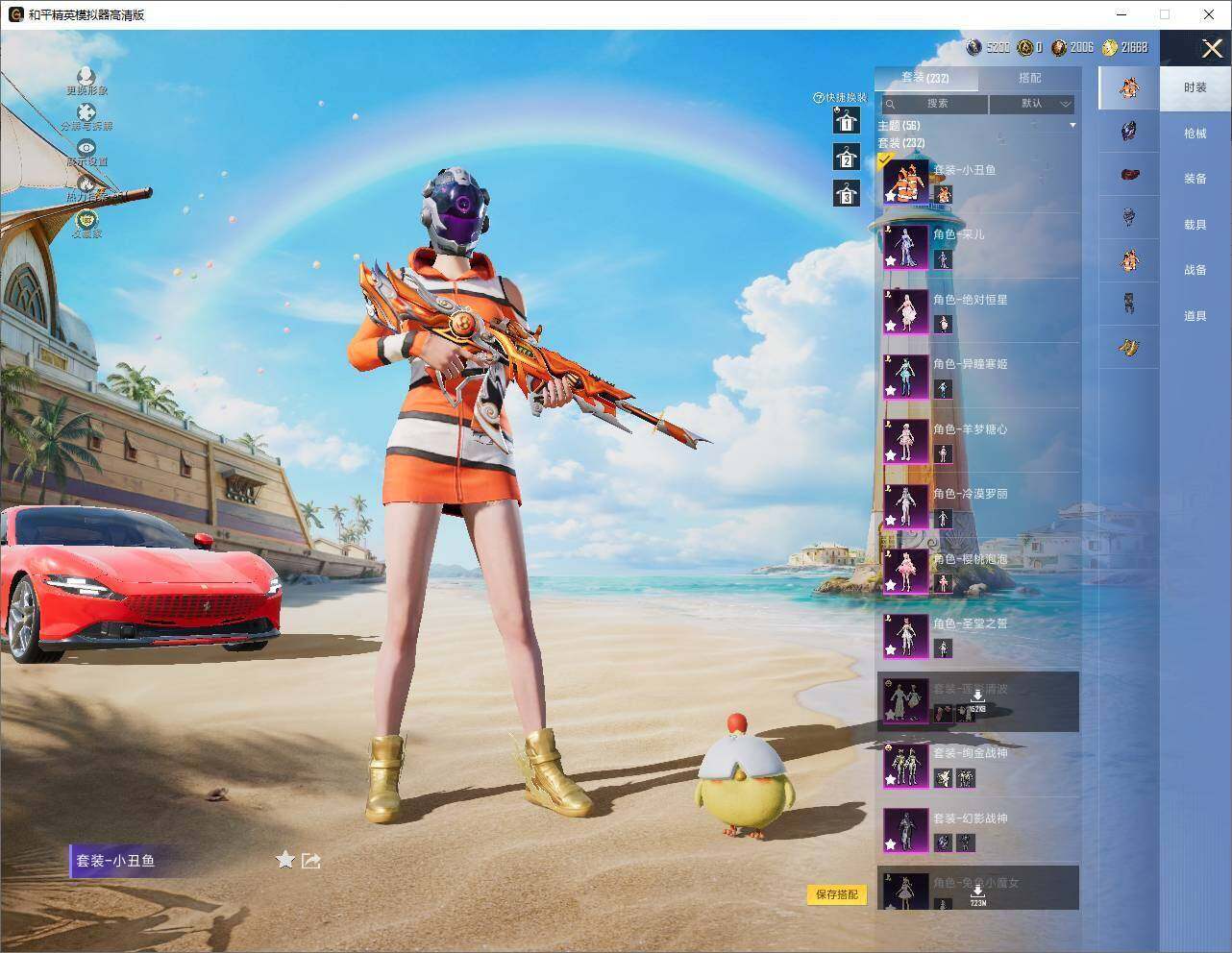Select quick outfit hanger slot 1

(x=846, y=120)
